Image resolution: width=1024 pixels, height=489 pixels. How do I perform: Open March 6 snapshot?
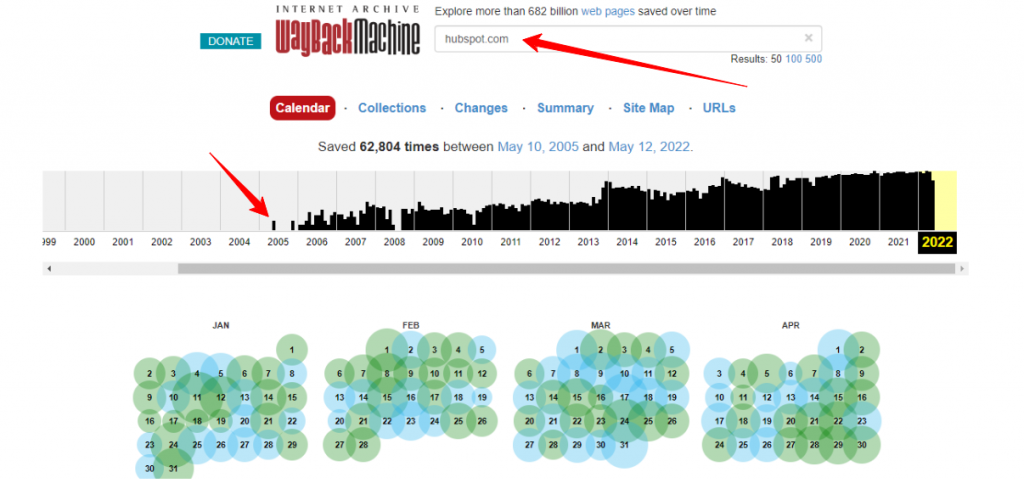click(529, 374)
